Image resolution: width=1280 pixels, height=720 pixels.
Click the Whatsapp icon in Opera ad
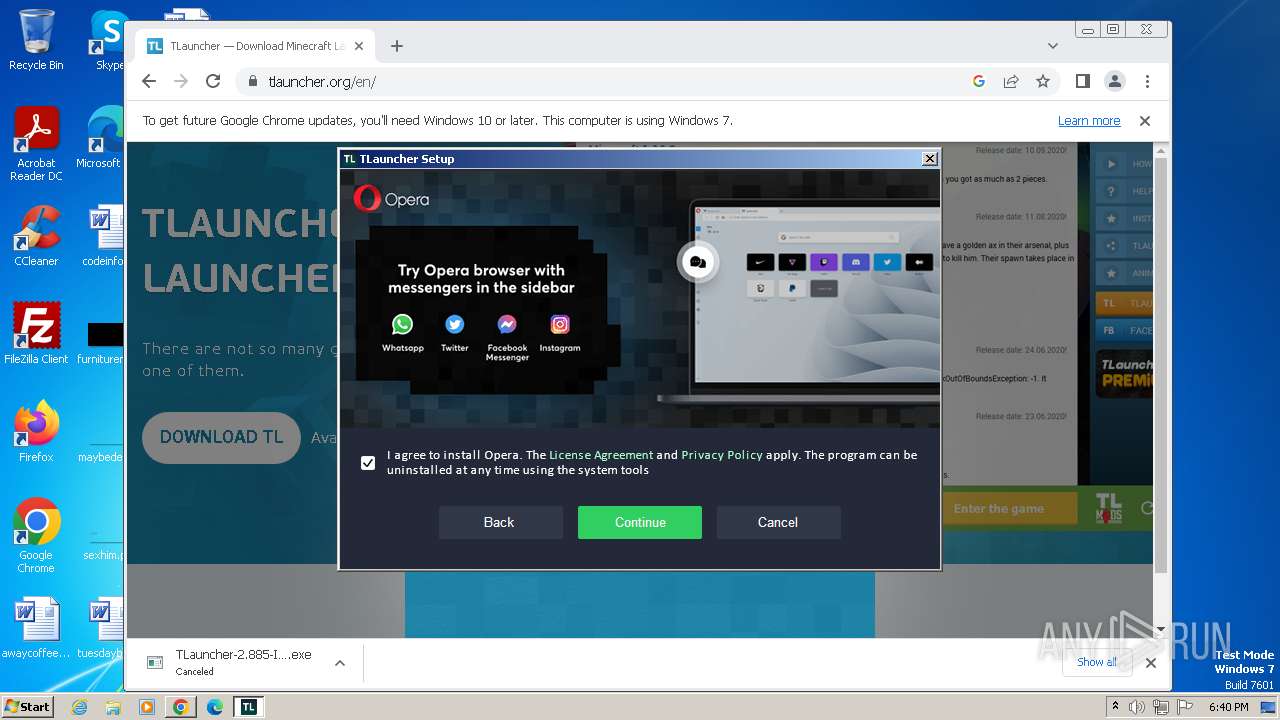coord(402,324)
